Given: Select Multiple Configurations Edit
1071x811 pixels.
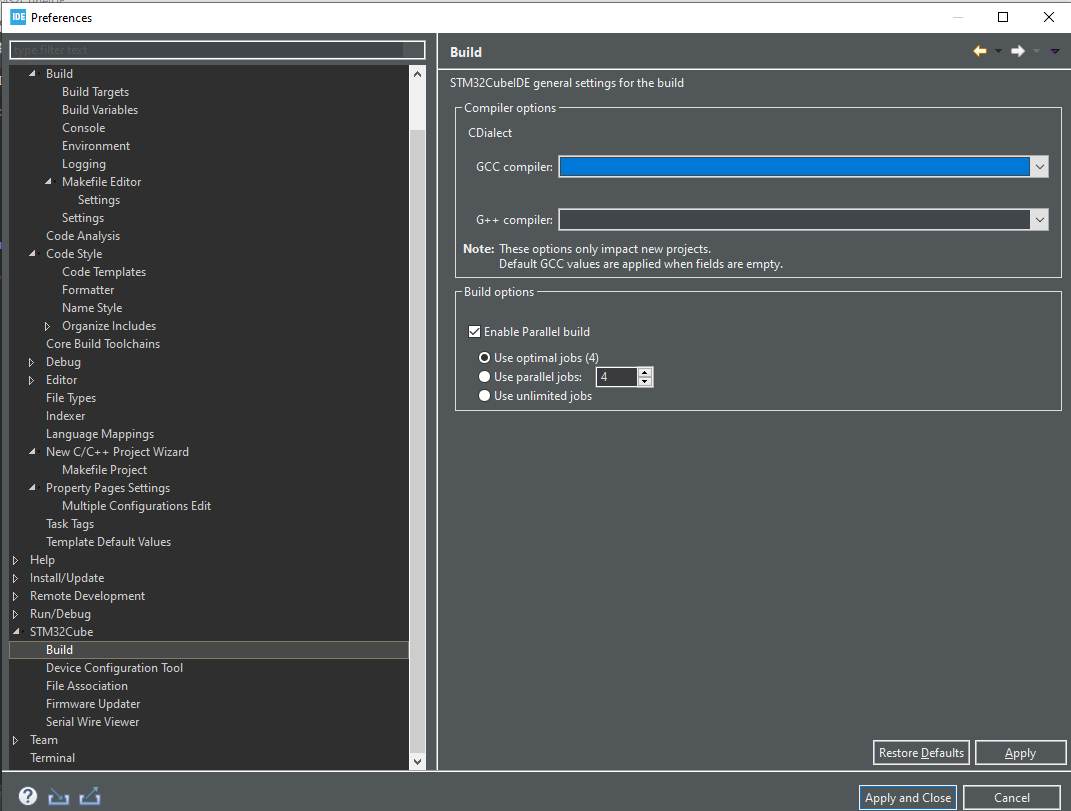Looking at the screenshot, I should point(136,506).
